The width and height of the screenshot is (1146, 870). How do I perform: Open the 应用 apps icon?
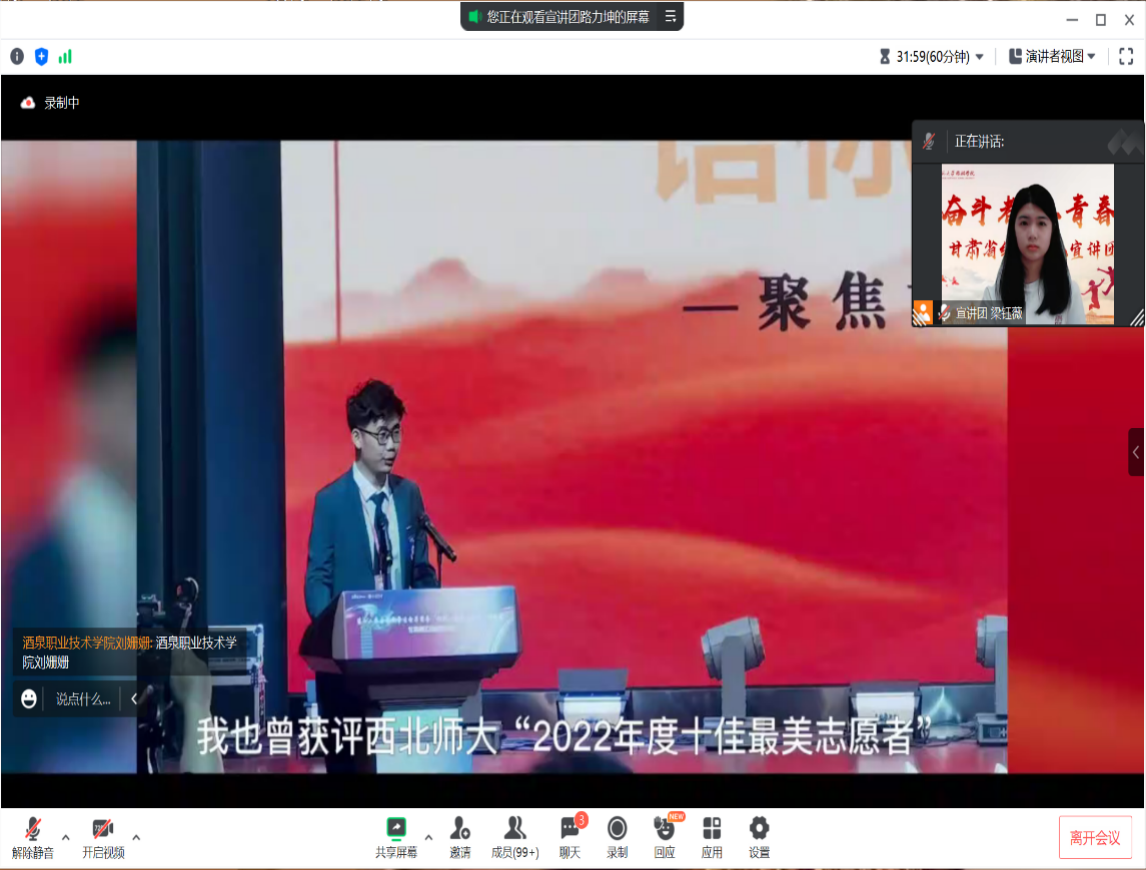712,837
